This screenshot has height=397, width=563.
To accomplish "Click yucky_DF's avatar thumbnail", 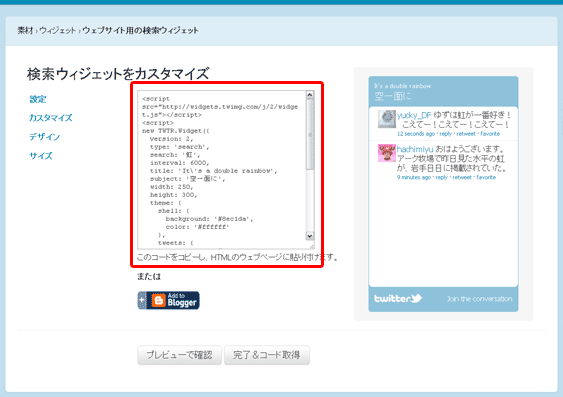I will [x=387, y=119].
